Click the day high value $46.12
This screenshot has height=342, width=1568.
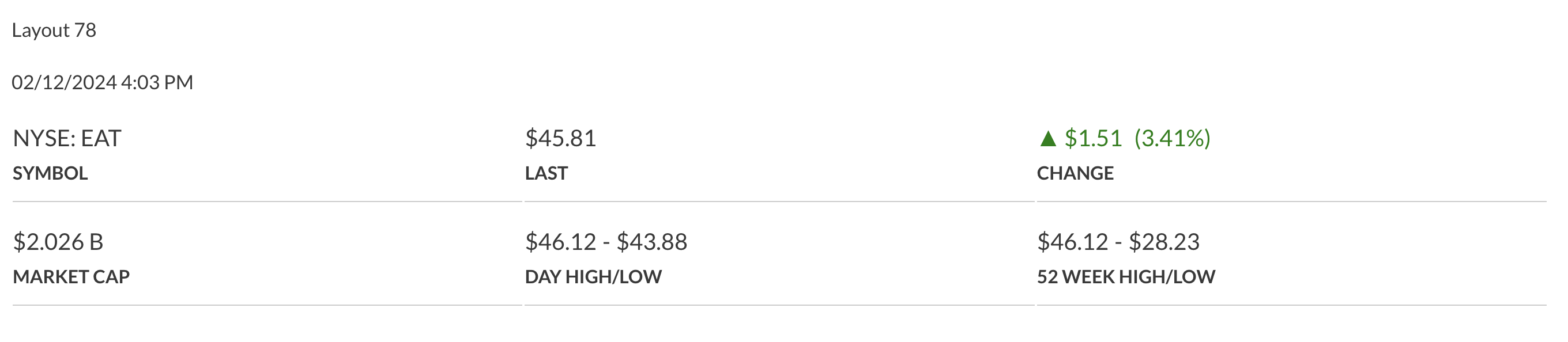[560, 242]
